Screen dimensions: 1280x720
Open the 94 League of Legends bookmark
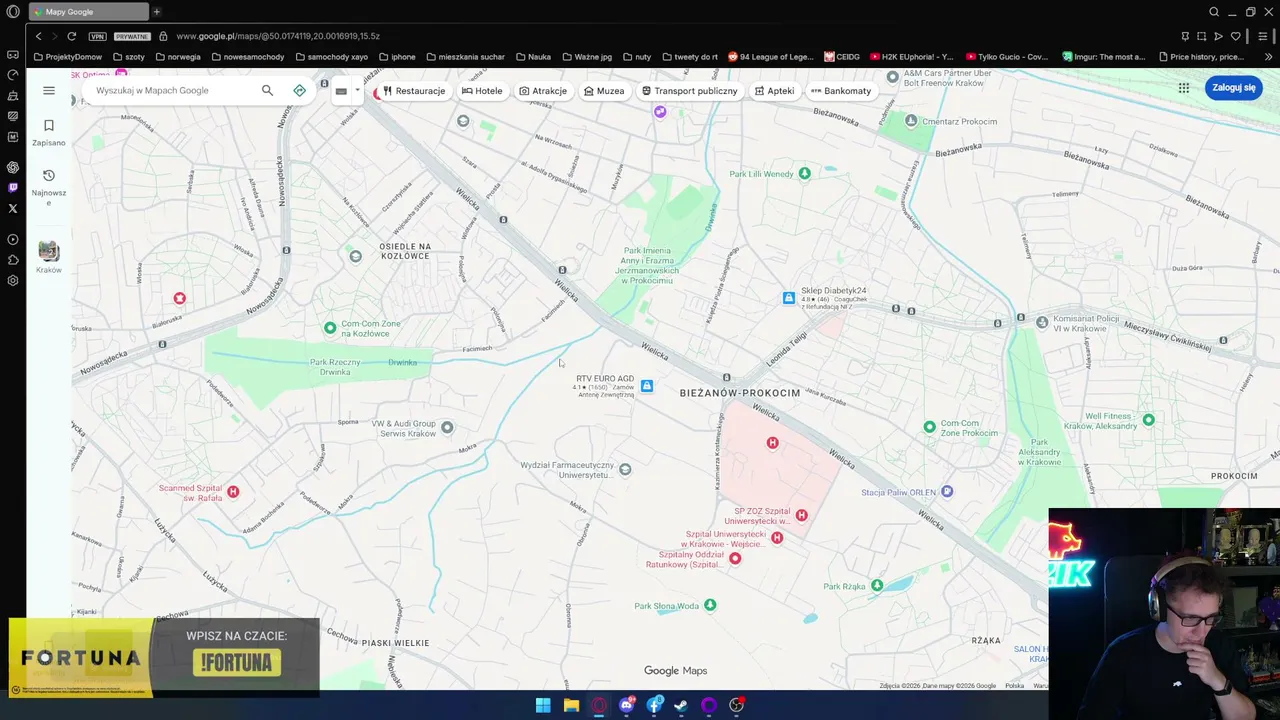click(x=771, y=57)
